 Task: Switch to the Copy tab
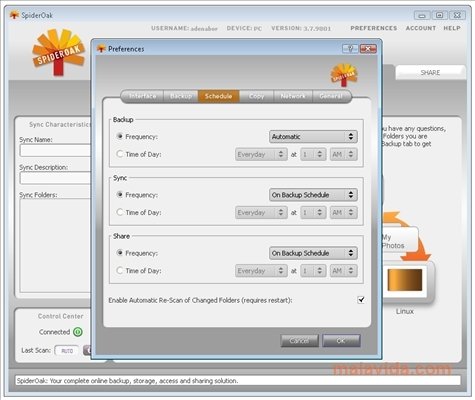(x=256, y=96)
